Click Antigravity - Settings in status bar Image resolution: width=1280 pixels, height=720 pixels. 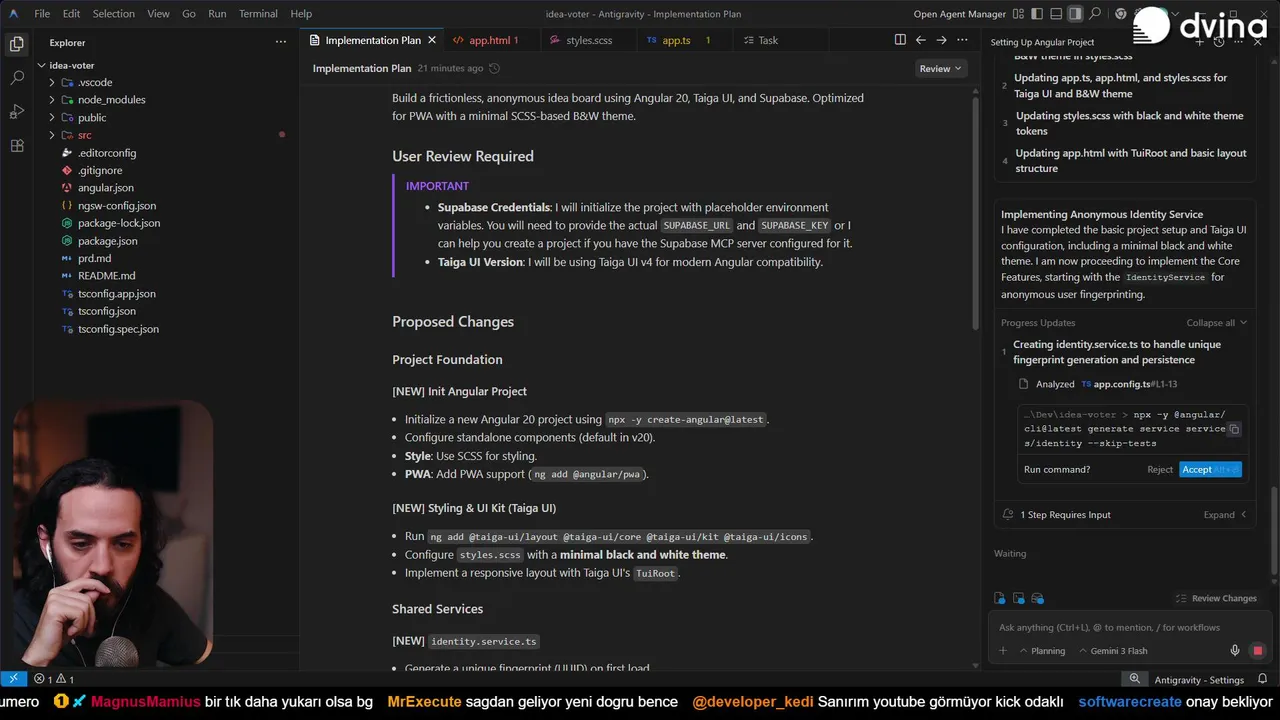coord(1198,679)
